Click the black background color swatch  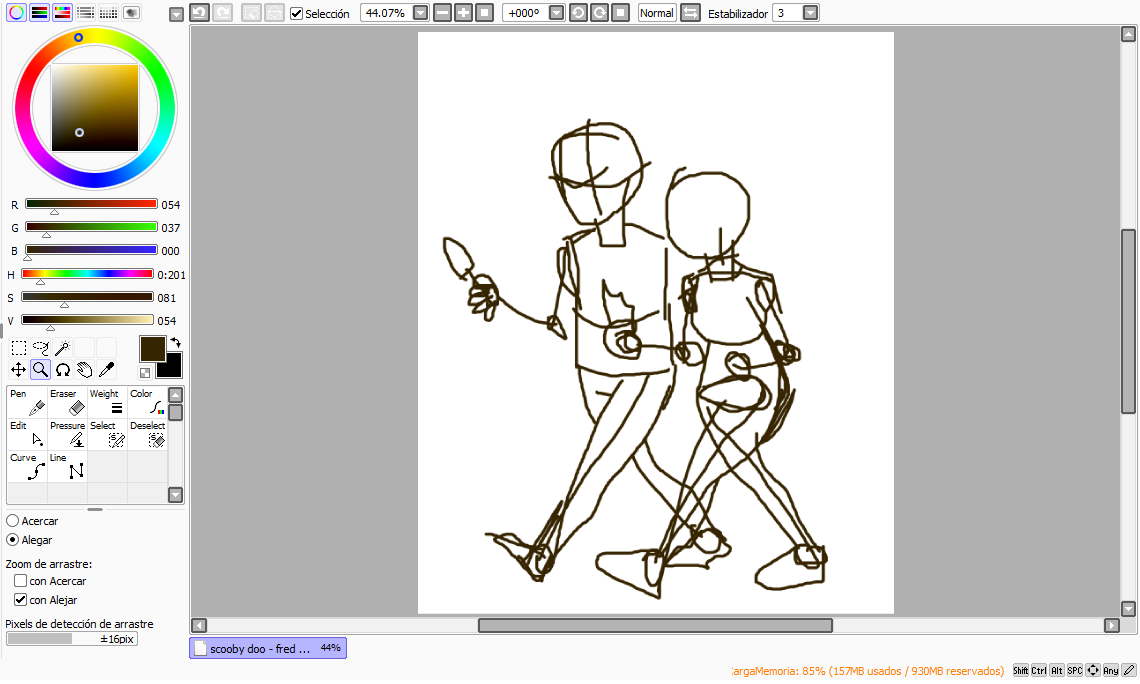click(x=172, y=367)
